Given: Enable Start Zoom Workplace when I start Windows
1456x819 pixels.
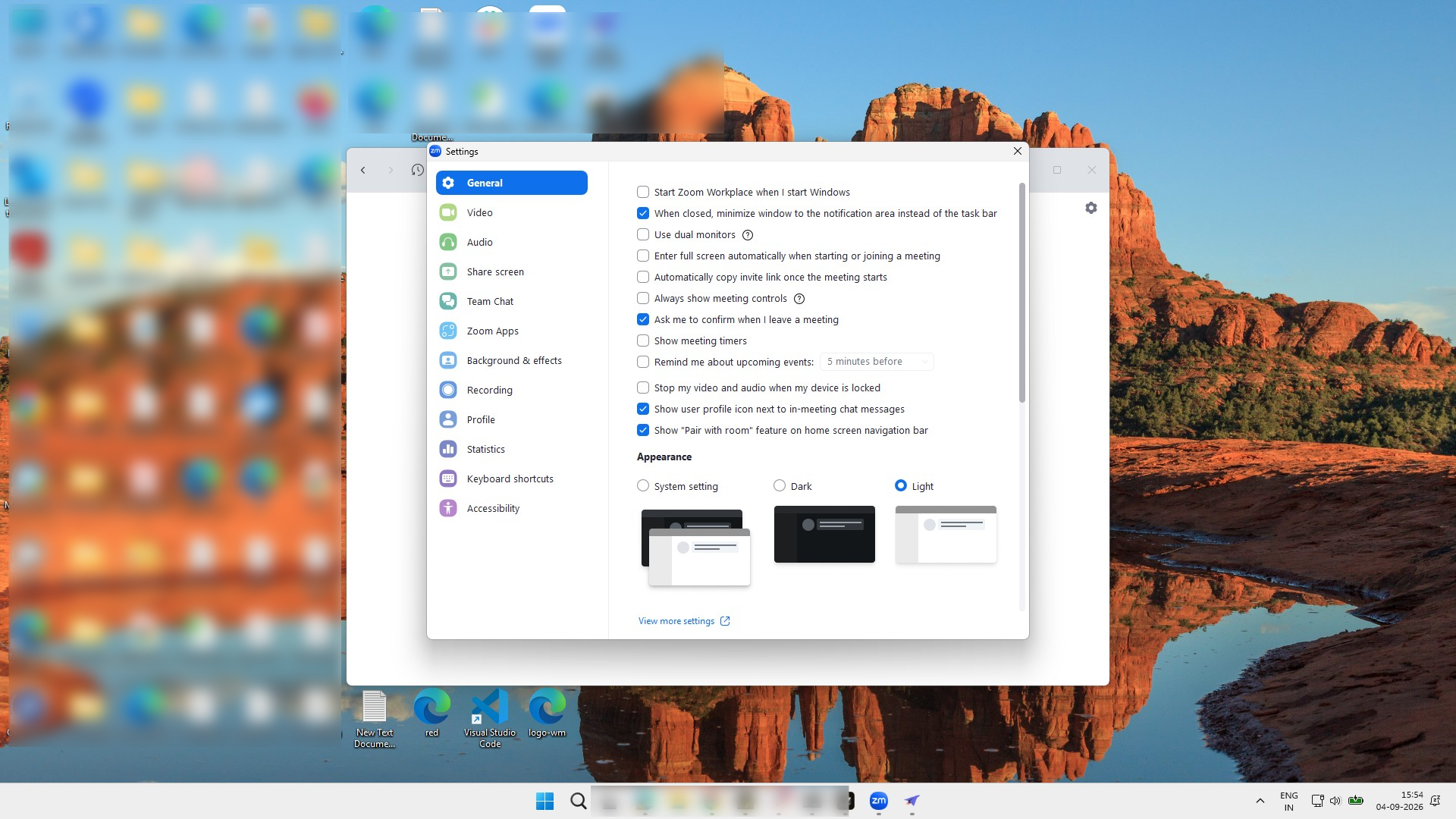Looking at the screenshot, I should coord(643,192).
